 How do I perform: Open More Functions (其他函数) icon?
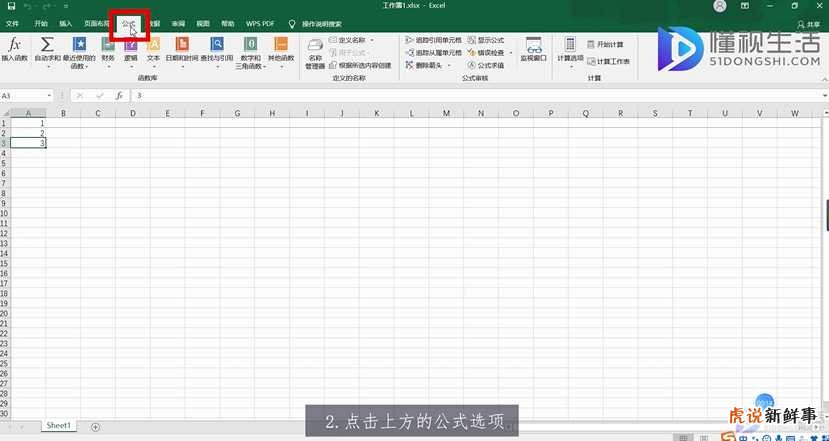point(281,44)
